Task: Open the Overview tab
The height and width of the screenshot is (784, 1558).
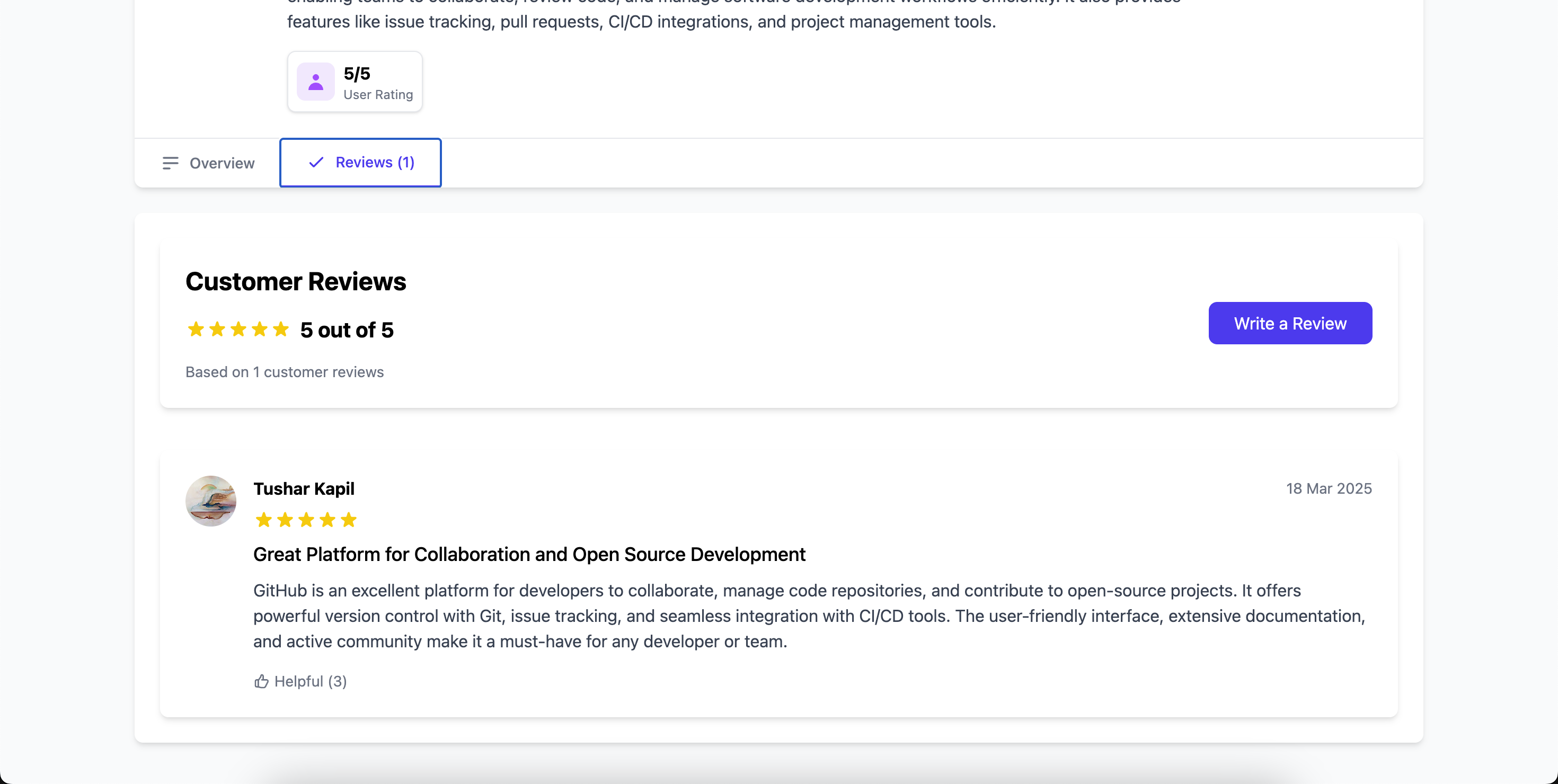Action: pyautogui.click(x=208, y=163)
